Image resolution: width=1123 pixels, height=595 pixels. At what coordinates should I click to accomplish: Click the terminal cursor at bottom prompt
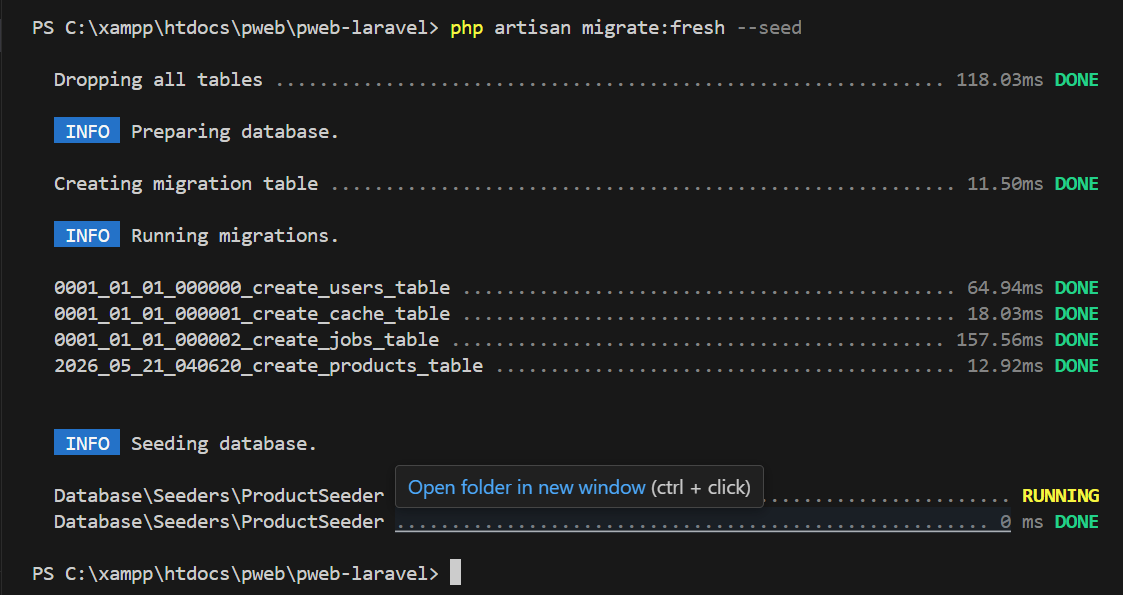pyautogui.click(x=456, y=573)
